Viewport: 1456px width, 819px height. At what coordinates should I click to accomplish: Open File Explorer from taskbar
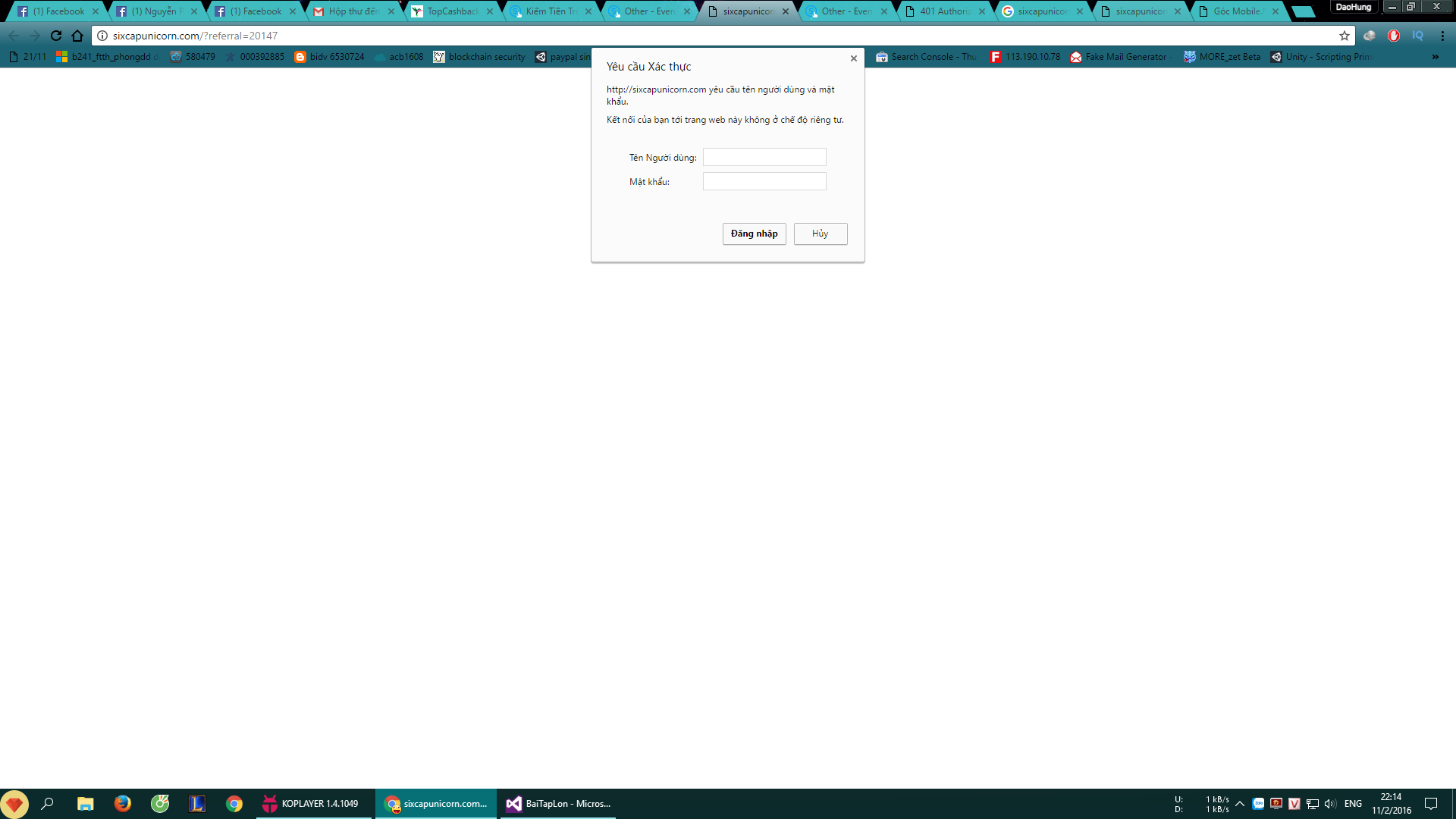point(85,804)
